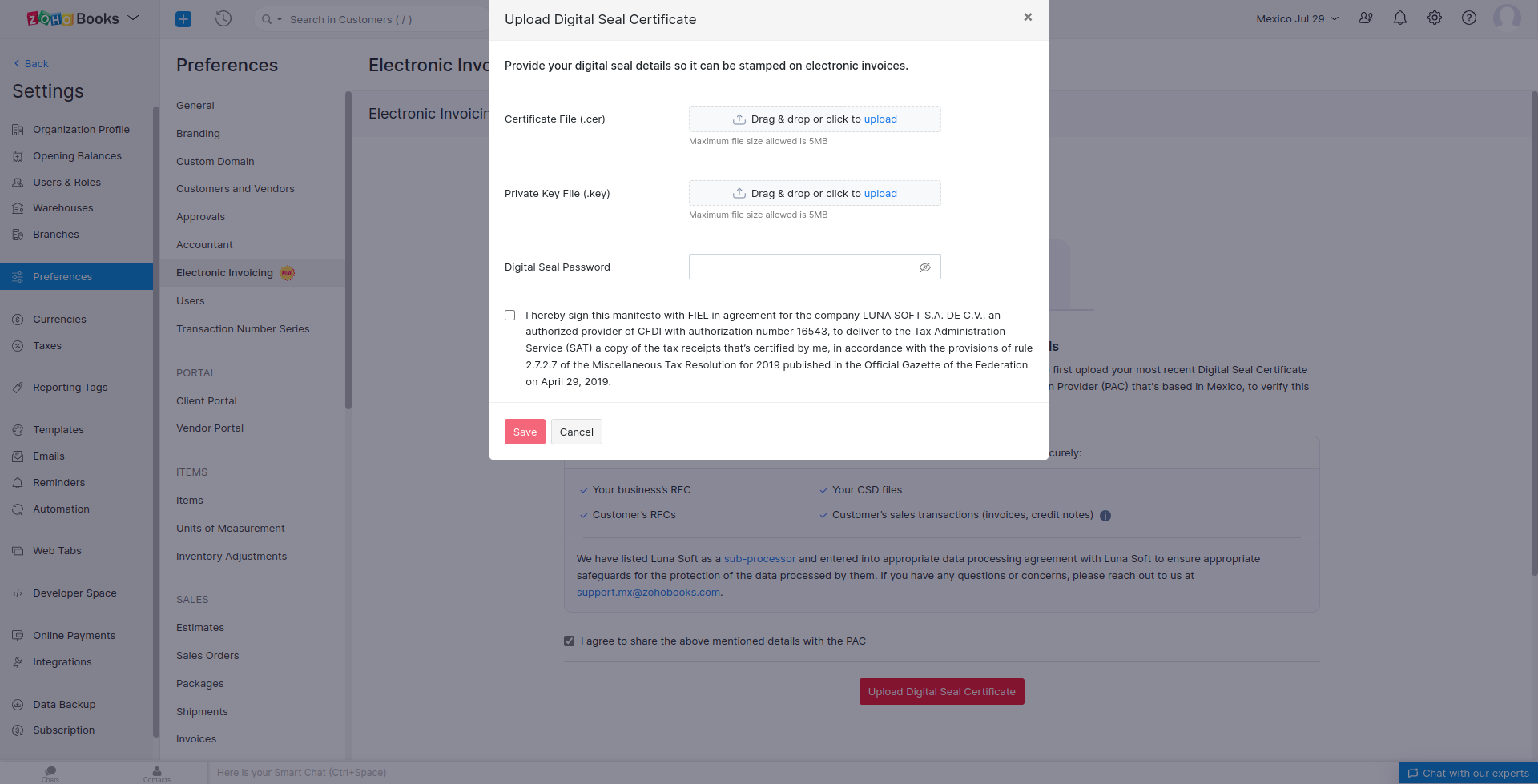This screenshot has width=1538, height=784.
Task: Open the Taxes settings icon
Action: pos(18,345)
